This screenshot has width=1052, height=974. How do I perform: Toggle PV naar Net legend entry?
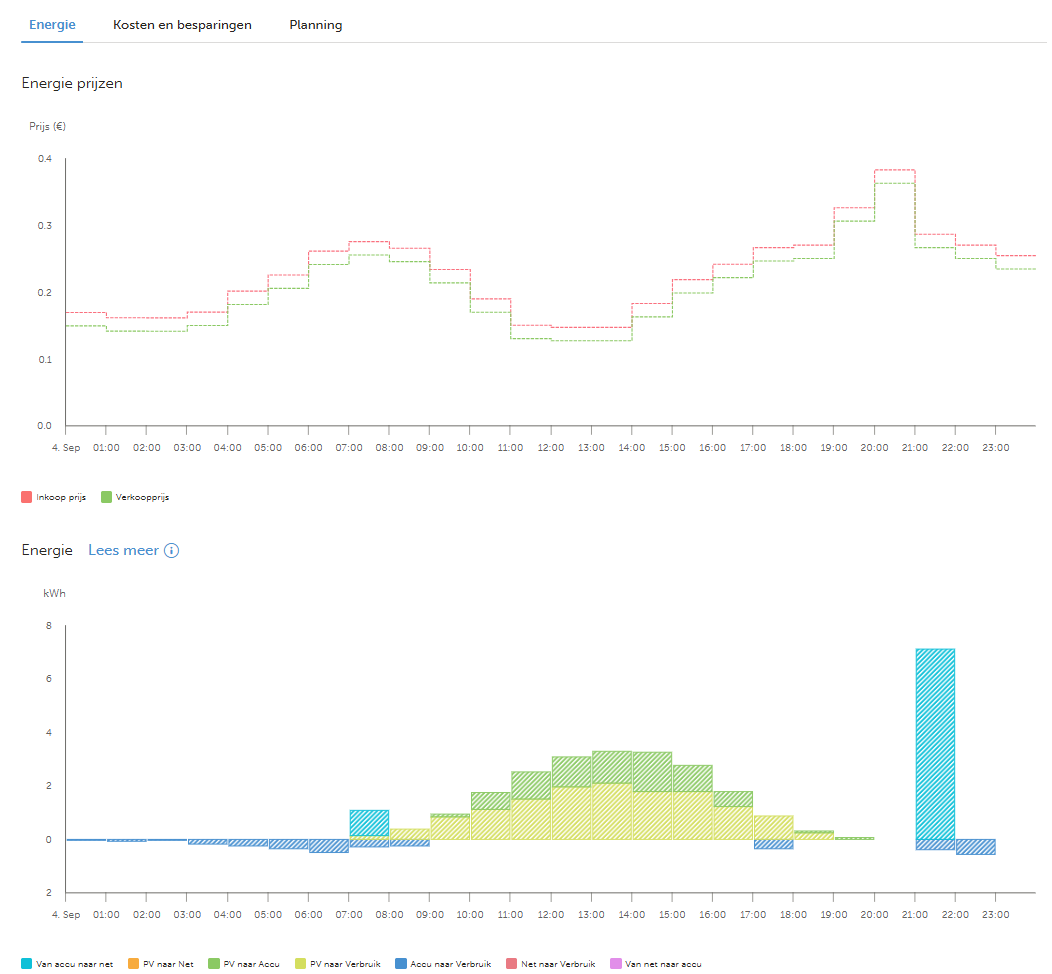tap(160, 964)
